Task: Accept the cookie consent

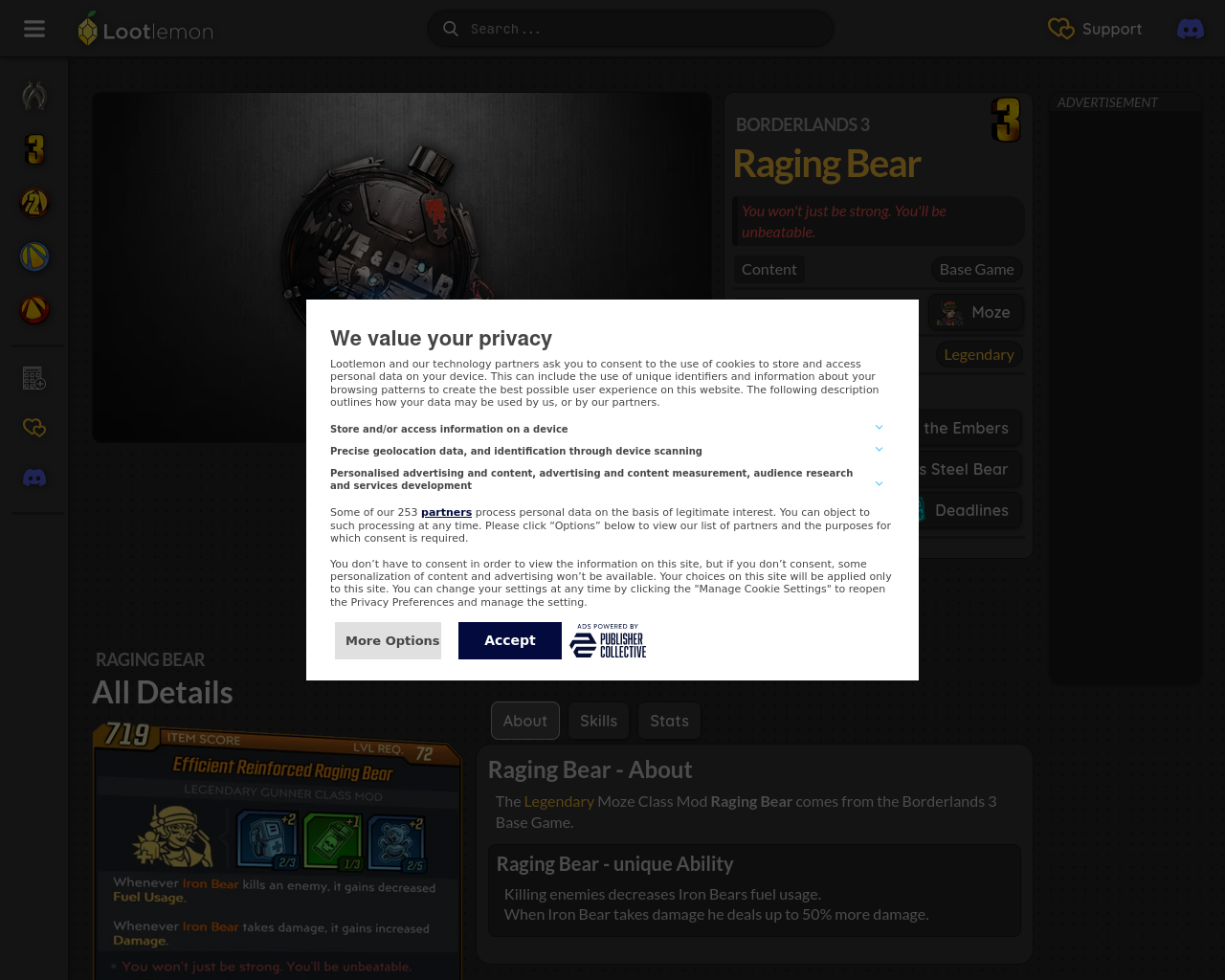Action: (x=510, y=640)
